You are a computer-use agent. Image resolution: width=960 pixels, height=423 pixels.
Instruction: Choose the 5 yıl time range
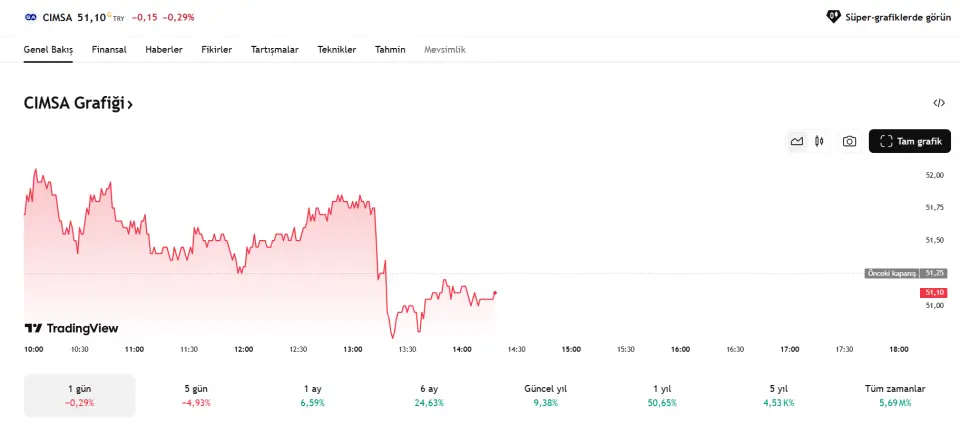[778, 395]
